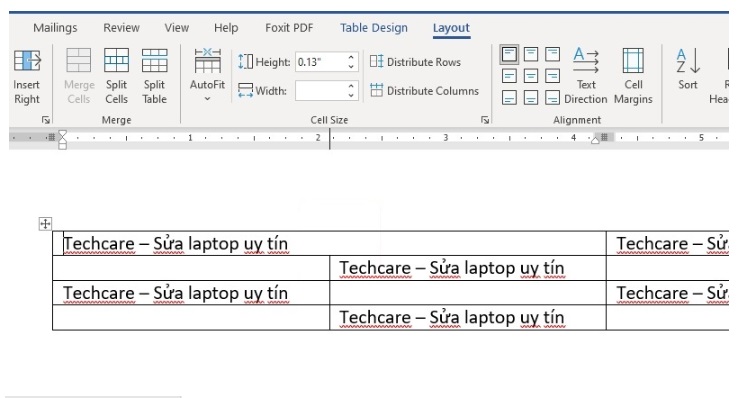Toggle Align Bottom Right alignment

552,98
